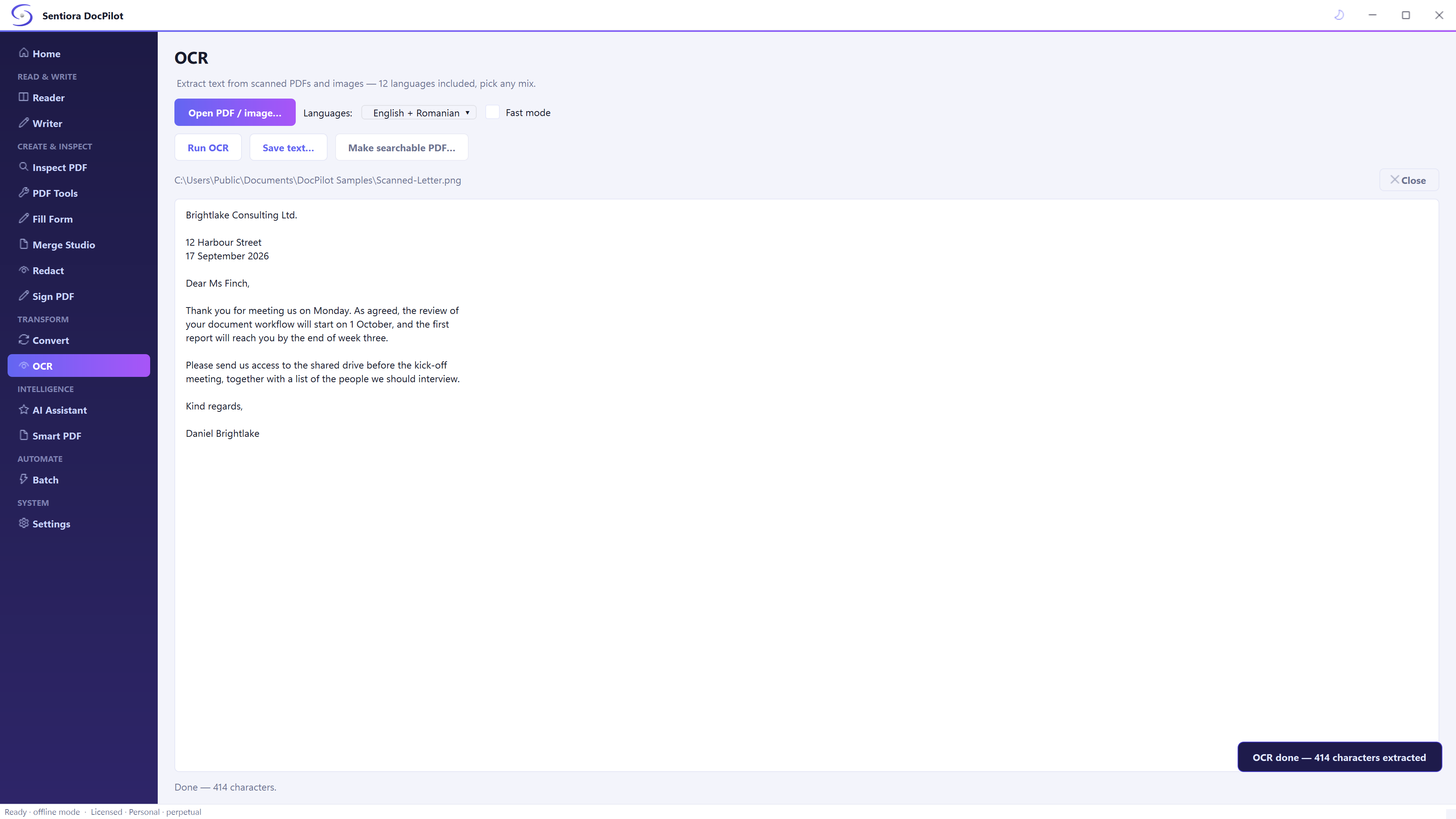Expand the English + Romanian languages dropdown

[x=419, y=113]
